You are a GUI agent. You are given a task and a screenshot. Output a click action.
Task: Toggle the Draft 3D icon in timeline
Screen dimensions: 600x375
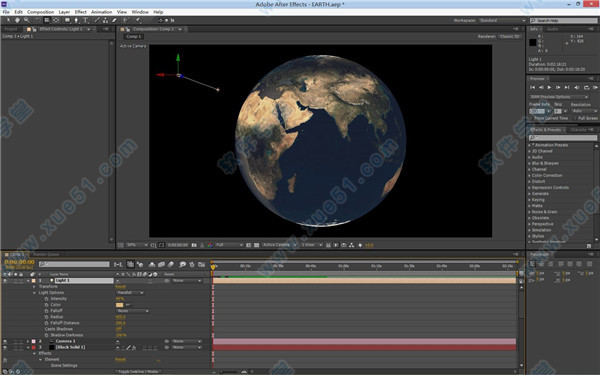[140, 264]
